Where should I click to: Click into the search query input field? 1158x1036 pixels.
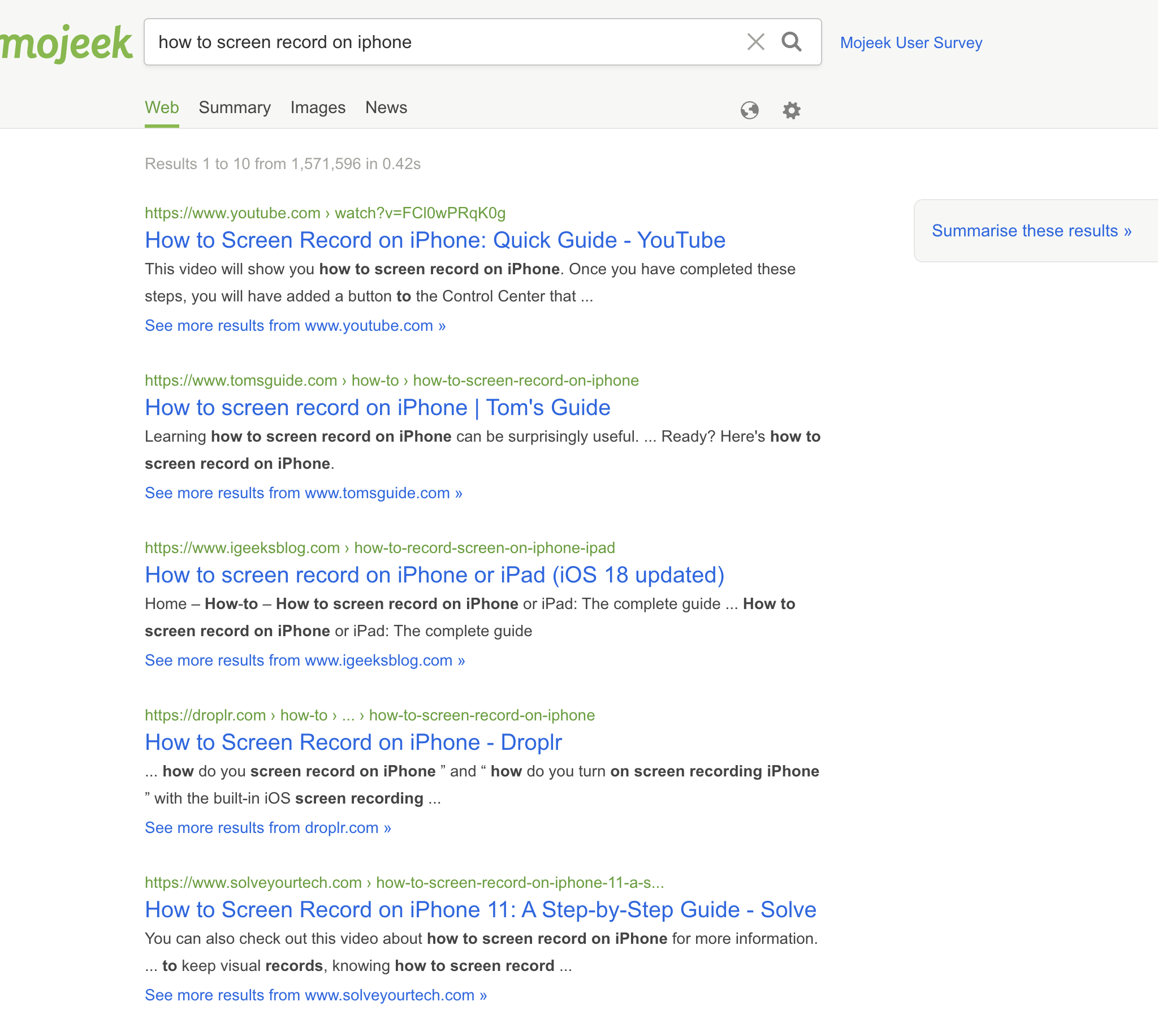444,42
